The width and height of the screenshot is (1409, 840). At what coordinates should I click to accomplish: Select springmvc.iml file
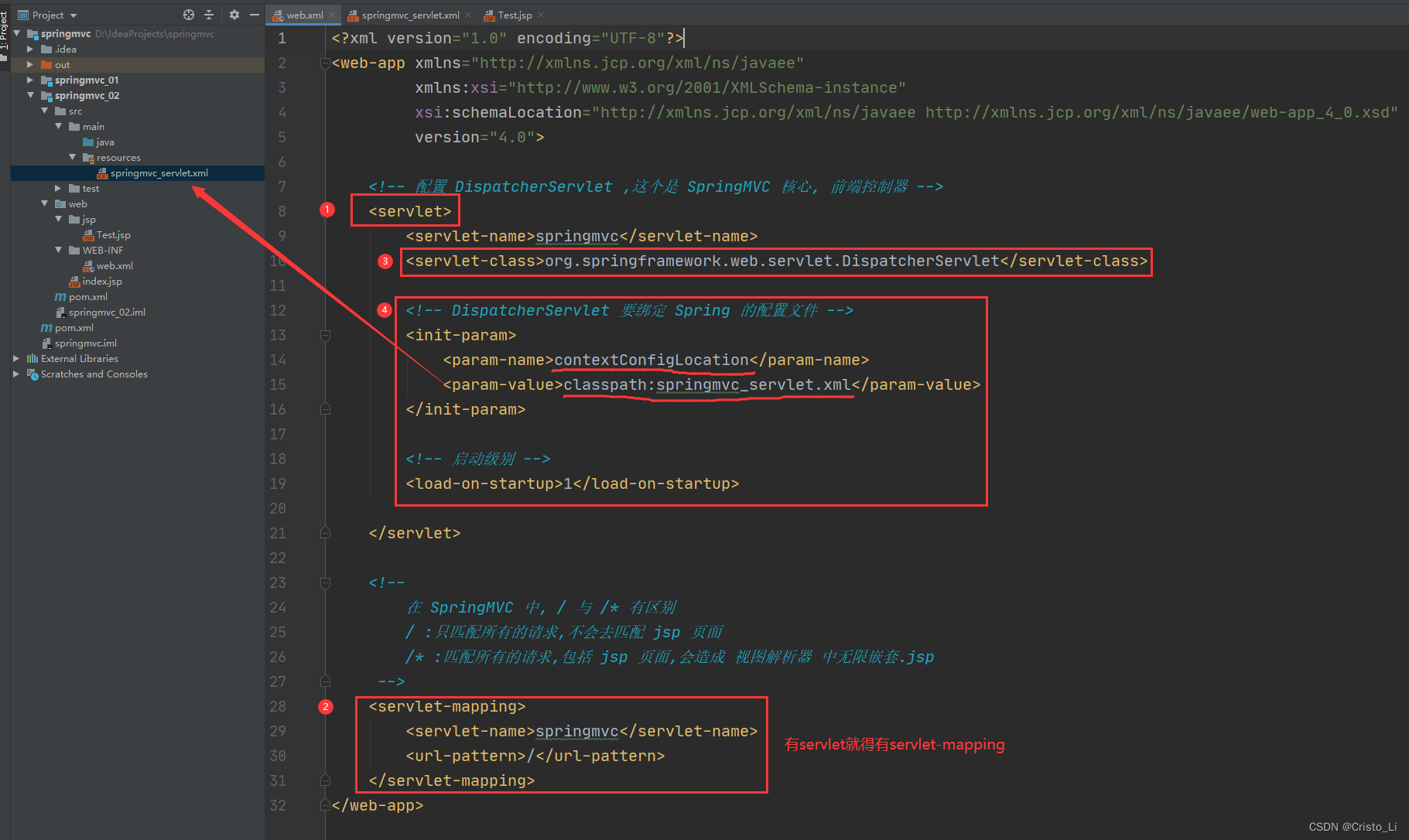tap(85, 343)
